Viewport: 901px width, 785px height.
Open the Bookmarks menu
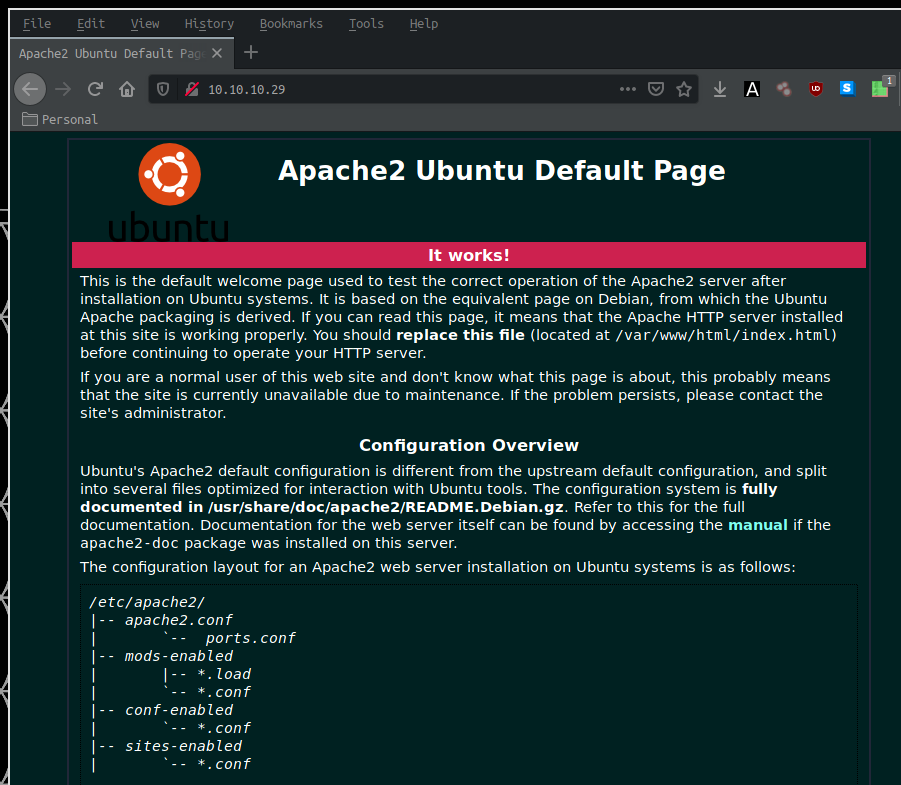point(291,24)
